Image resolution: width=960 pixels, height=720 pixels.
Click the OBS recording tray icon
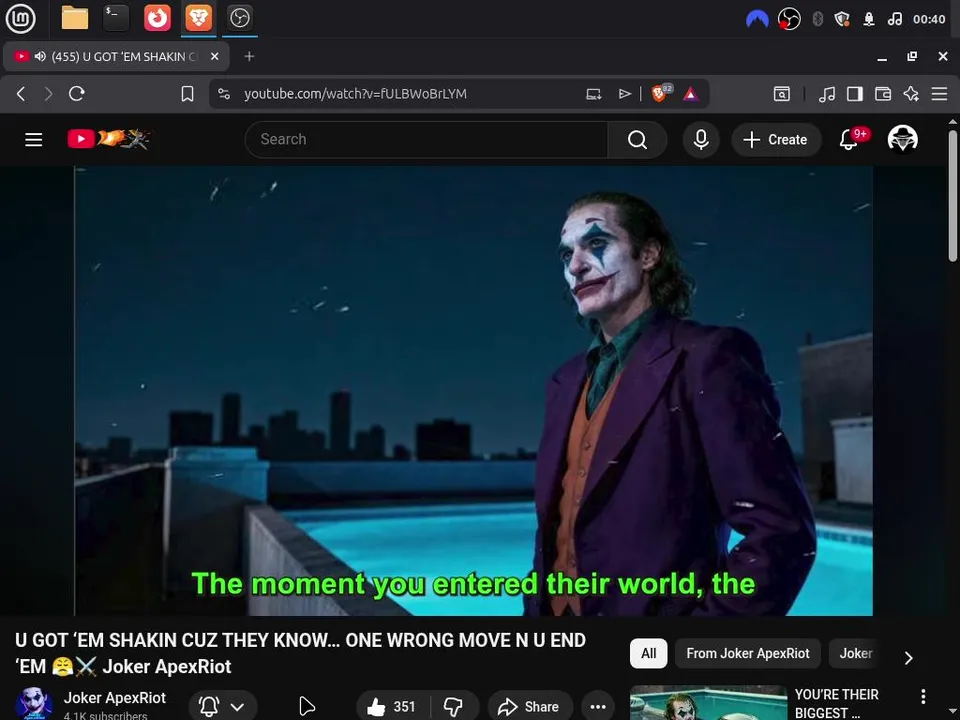pos(789,19)
